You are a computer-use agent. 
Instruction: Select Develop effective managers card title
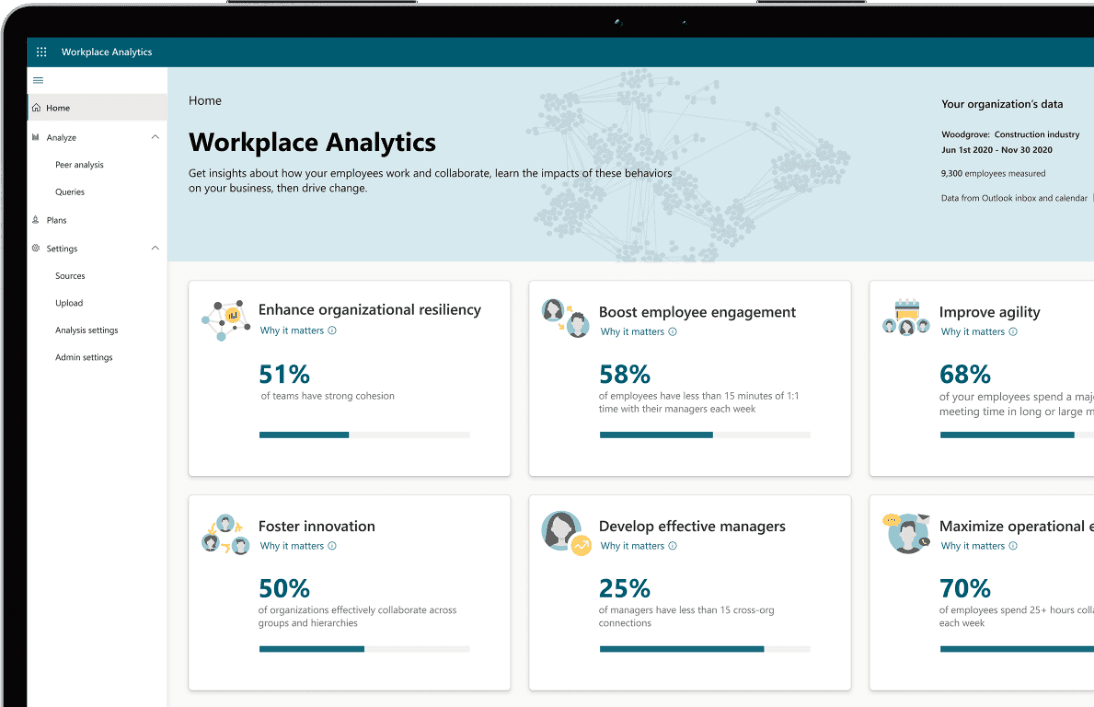pos(692,526)
